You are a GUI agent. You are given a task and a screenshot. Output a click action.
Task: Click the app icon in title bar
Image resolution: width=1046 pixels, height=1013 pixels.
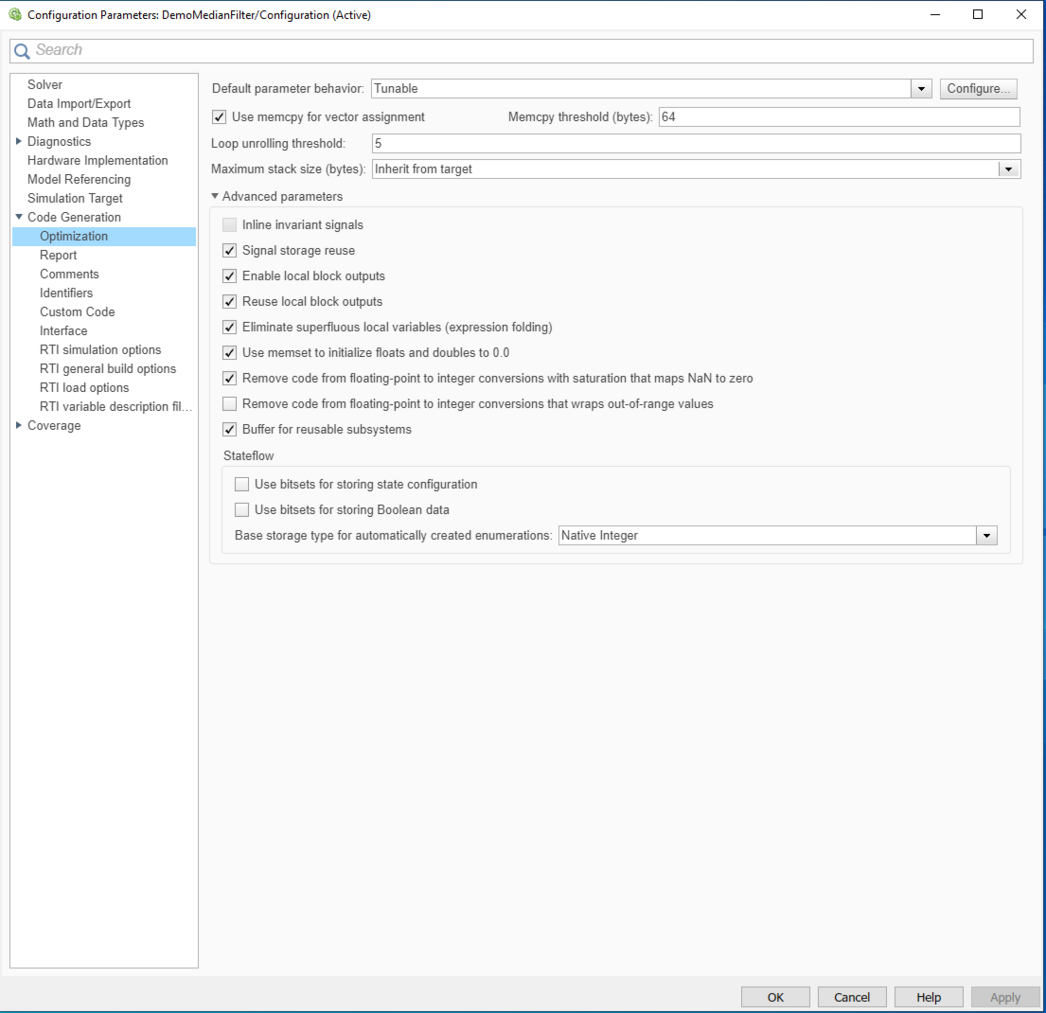[14, 14]
